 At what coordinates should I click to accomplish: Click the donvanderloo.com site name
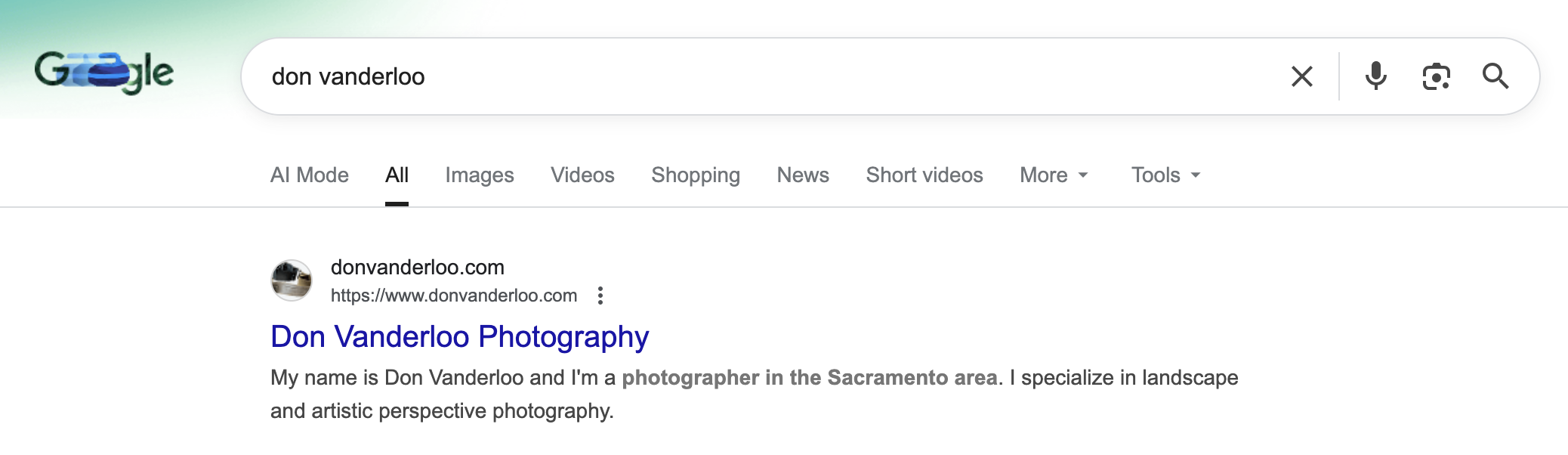pyautogui.click(x=418, y=268)
